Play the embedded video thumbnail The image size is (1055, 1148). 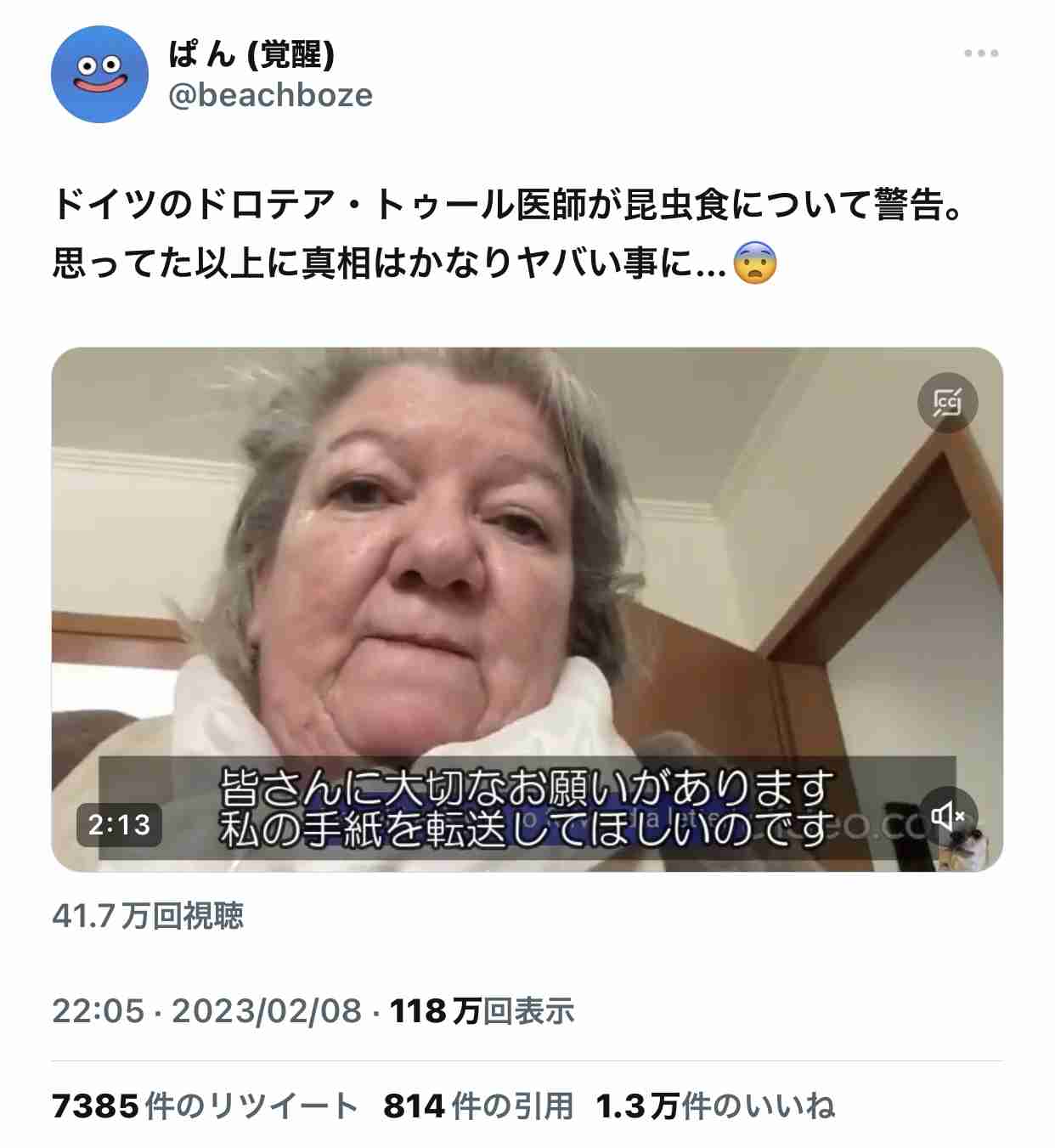click(527, 609)
